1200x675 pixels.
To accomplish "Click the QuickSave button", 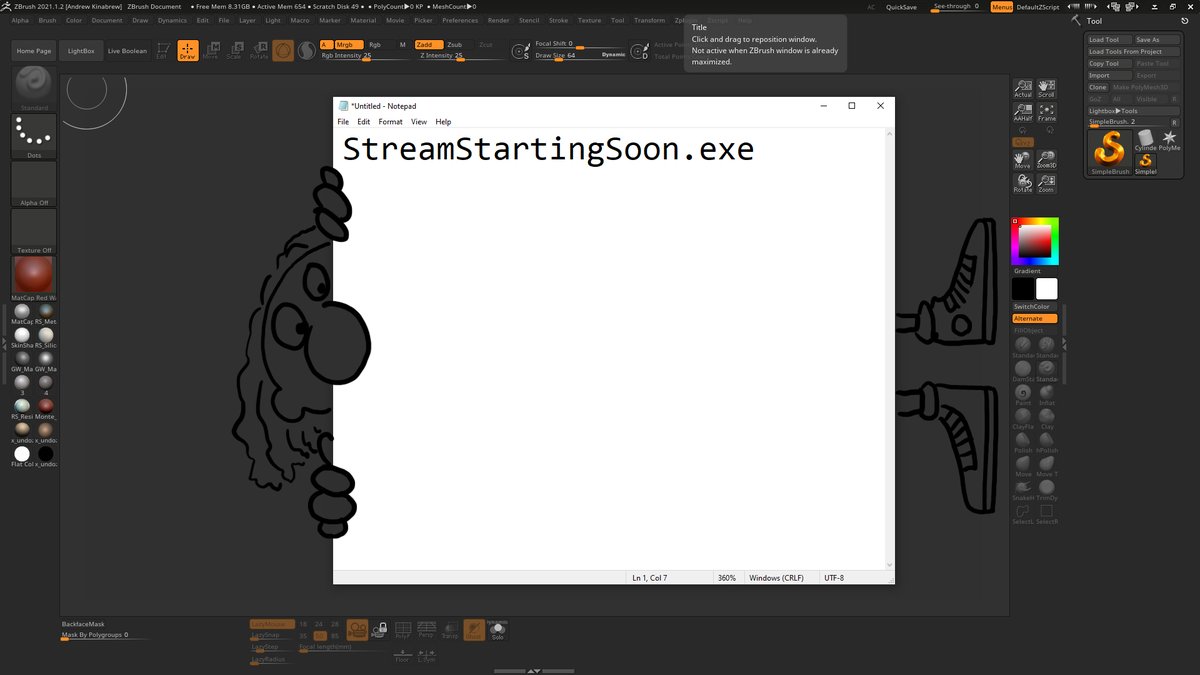I will [x=901, y=7].
